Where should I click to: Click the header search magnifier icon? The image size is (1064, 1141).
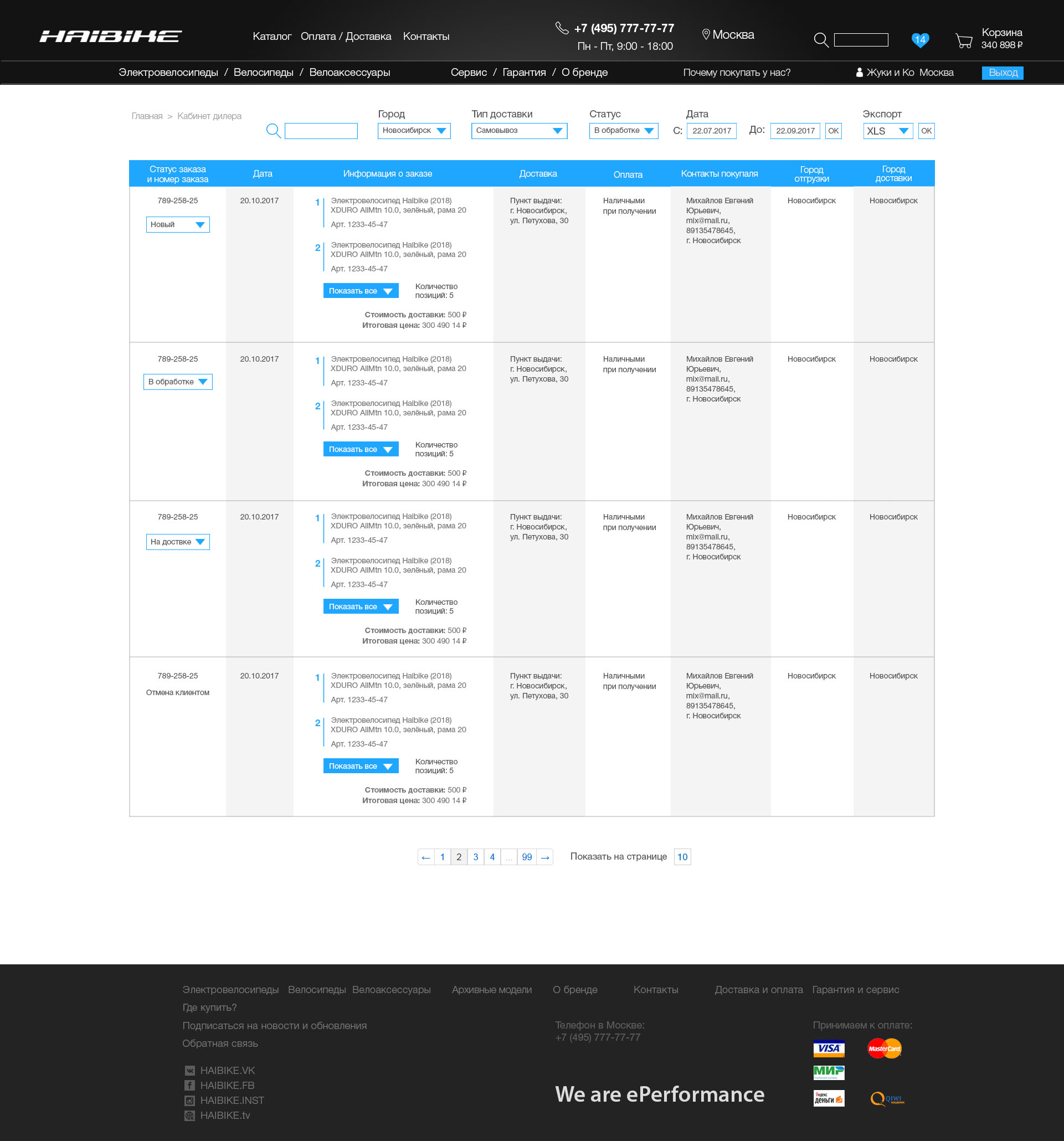(x=821, y=39)
